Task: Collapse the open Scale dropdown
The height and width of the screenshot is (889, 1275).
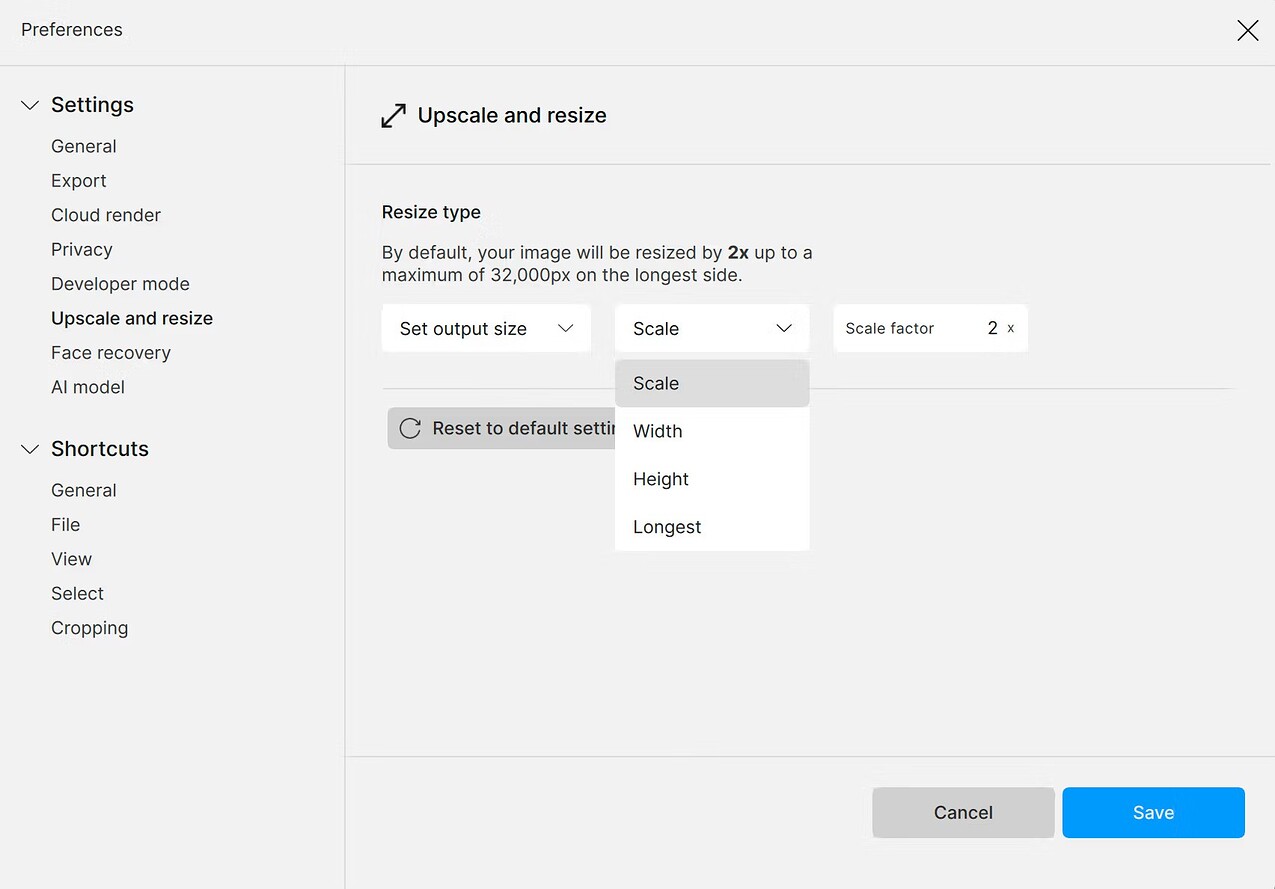Action: [x=712, y=328]
